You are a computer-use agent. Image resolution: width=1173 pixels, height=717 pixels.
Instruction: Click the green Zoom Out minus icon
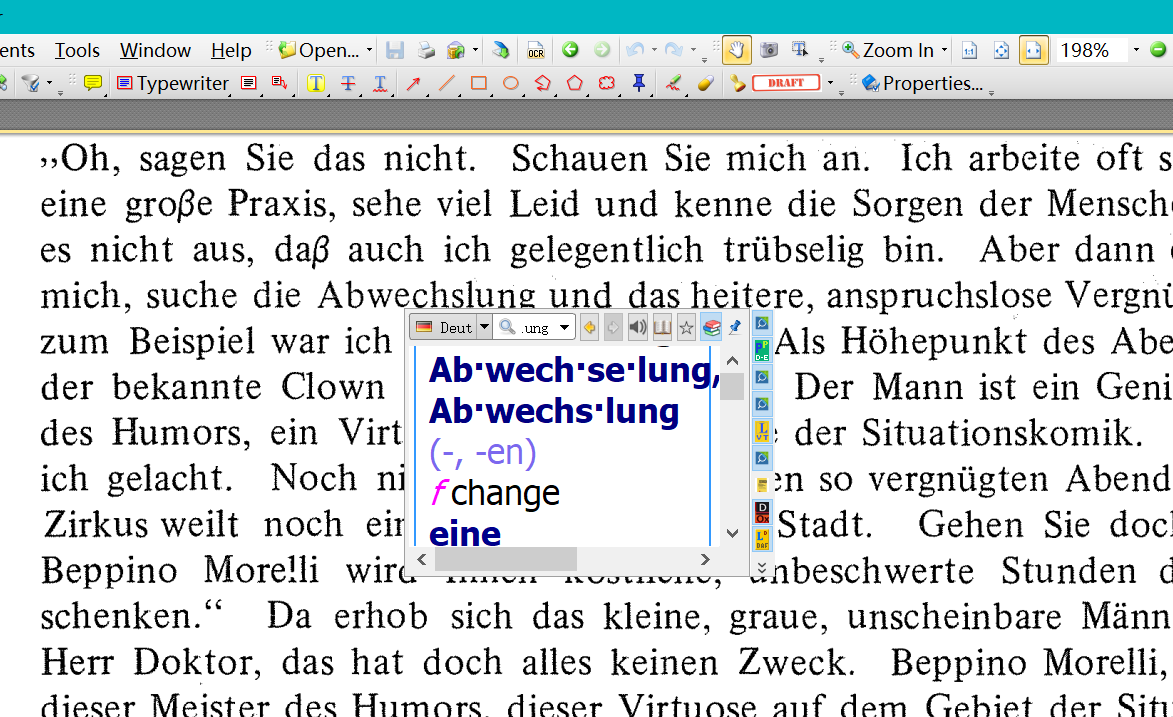click(1158, 50)
